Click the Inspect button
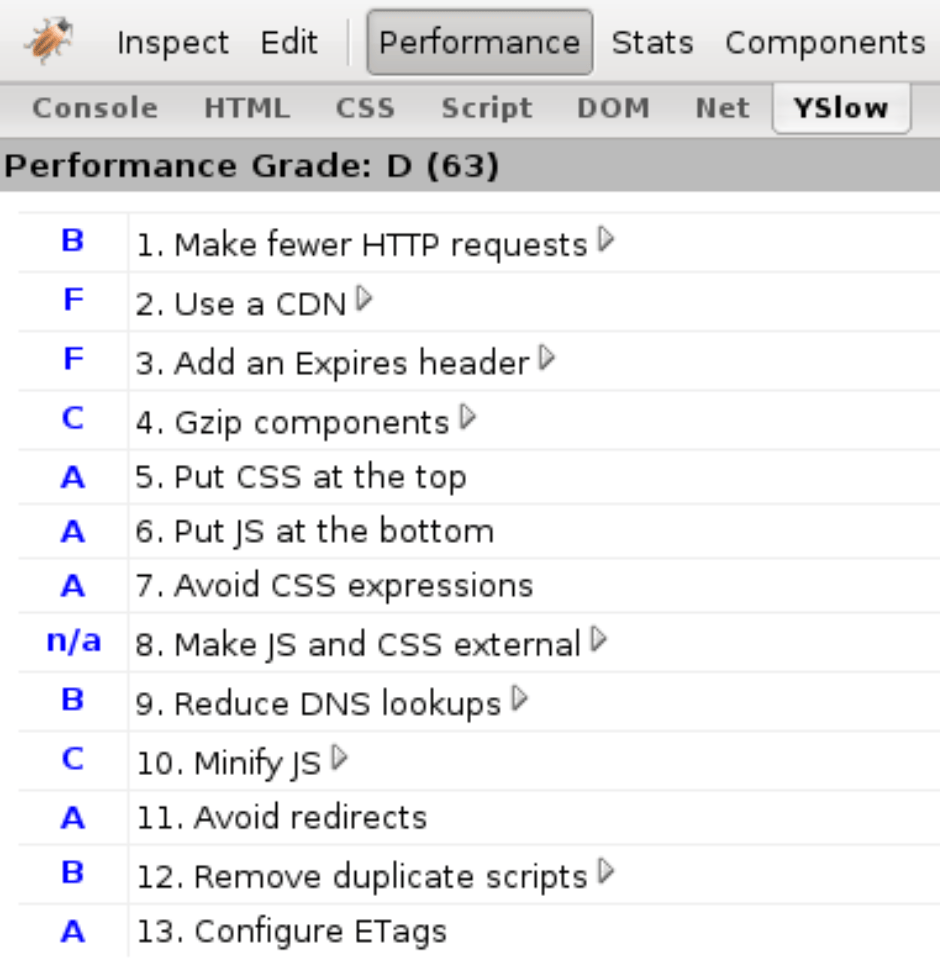Viewport: 940px width, 958px height. pyautogui.click(x=172, y=43)
